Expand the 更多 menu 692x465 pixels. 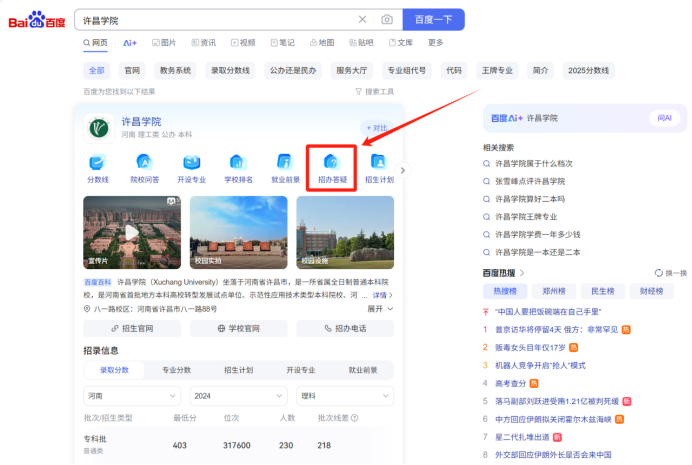tap(436, 43)
